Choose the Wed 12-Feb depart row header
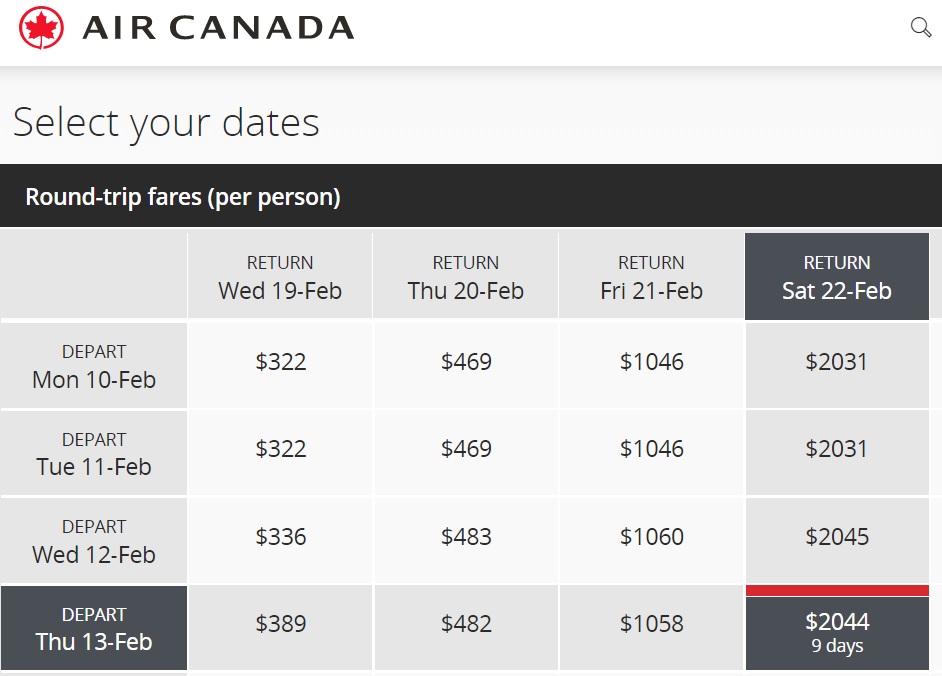This screenshot has height=676, width=942. point(94,540)
